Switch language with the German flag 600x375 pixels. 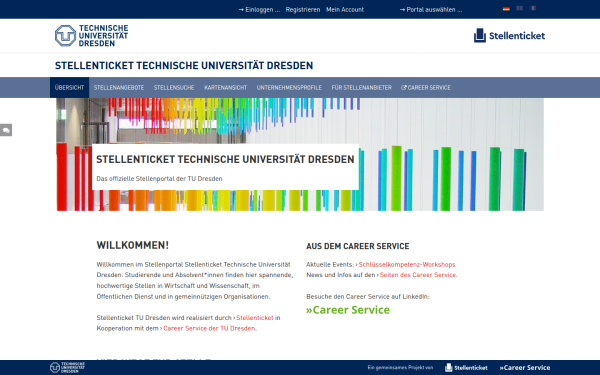[506, 8]
